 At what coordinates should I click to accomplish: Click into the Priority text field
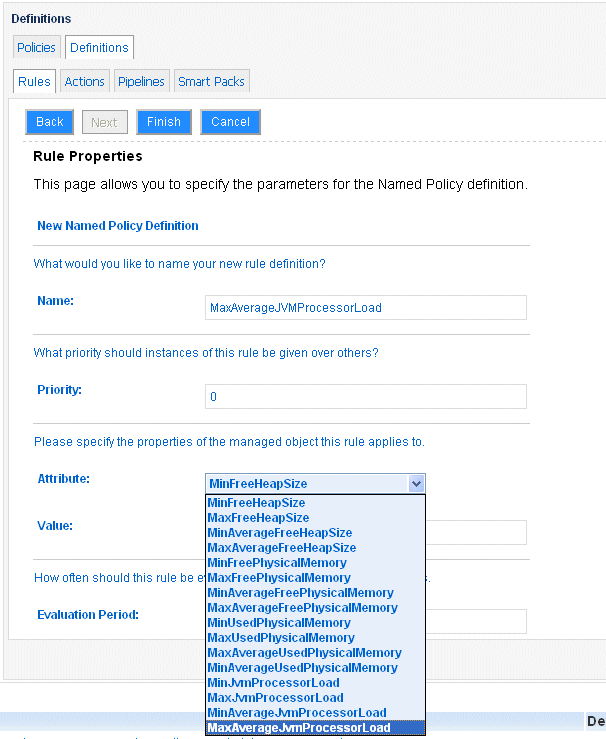[366, 396]
